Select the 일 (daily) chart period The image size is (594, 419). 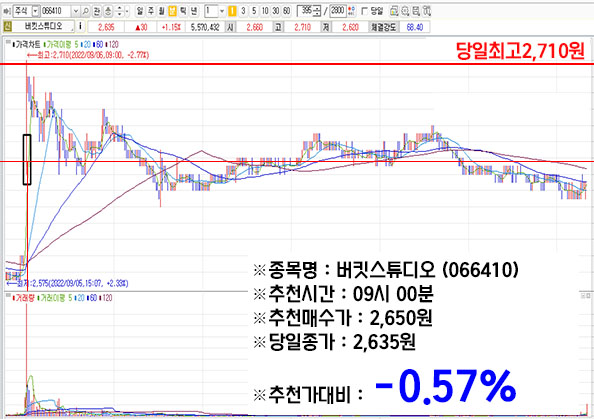point(140,11)
